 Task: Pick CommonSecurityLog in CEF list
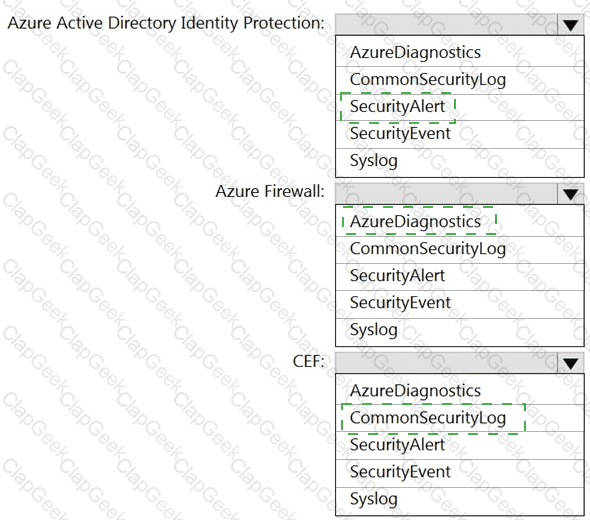tap(459, 418)
